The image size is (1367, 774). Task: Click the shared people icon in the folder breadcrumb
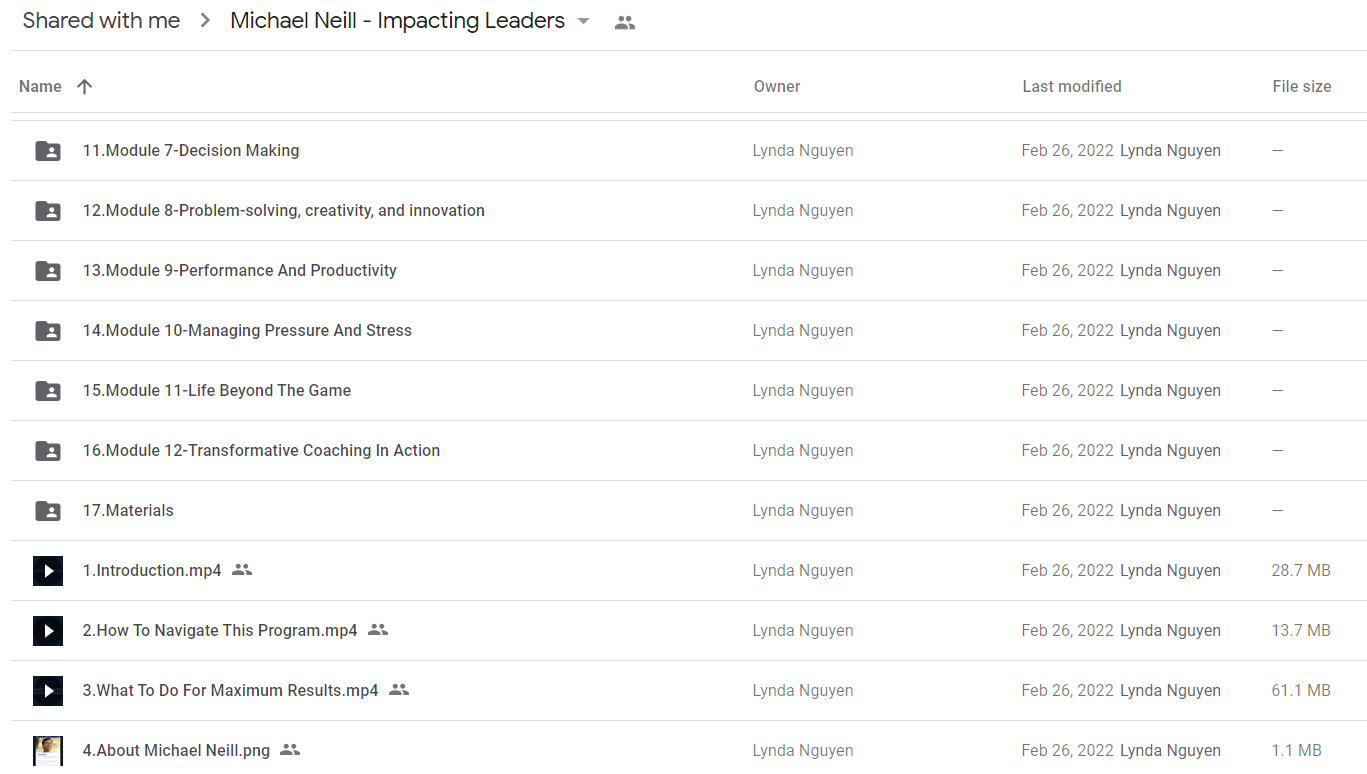[625, 22]
